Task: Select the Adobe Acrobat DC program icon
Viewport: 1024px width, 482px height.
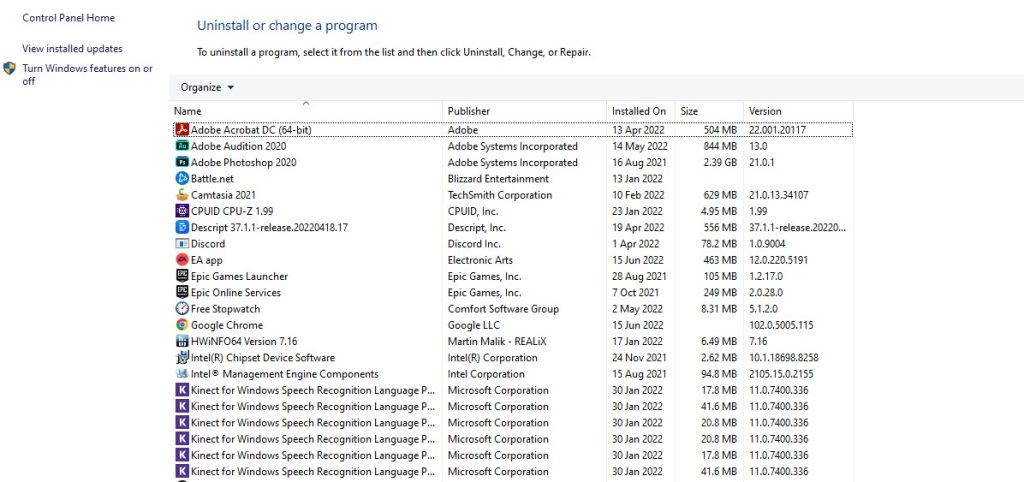Action: point(182,130)
